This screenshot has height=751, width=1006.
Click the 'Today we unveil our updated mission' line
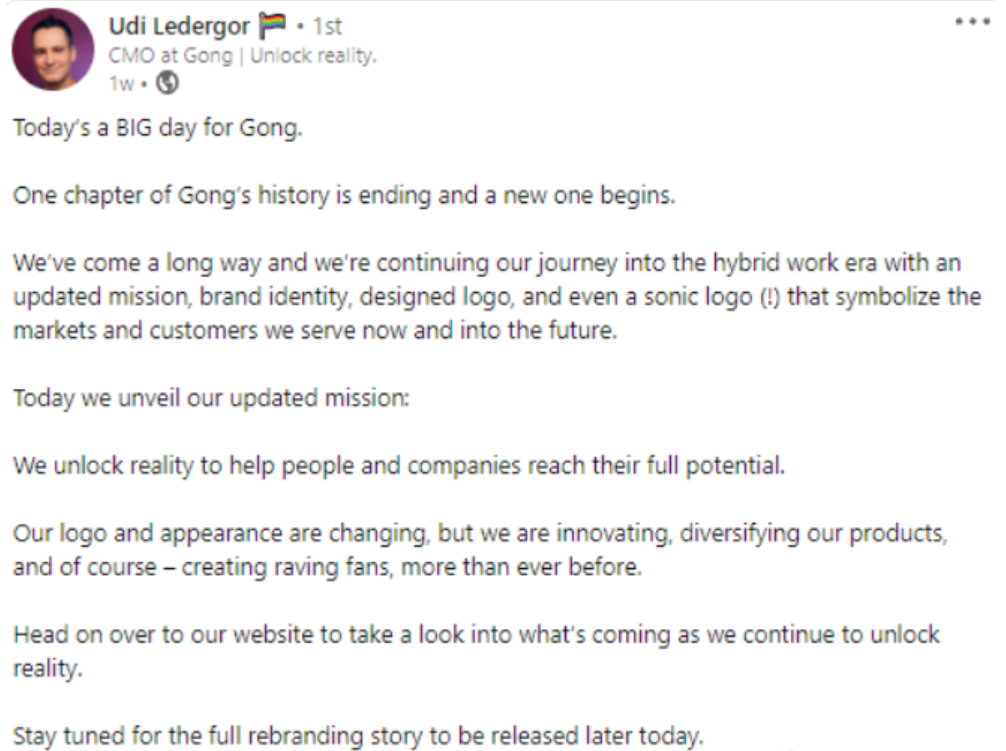pyautogui.click(x=211, y=398)
